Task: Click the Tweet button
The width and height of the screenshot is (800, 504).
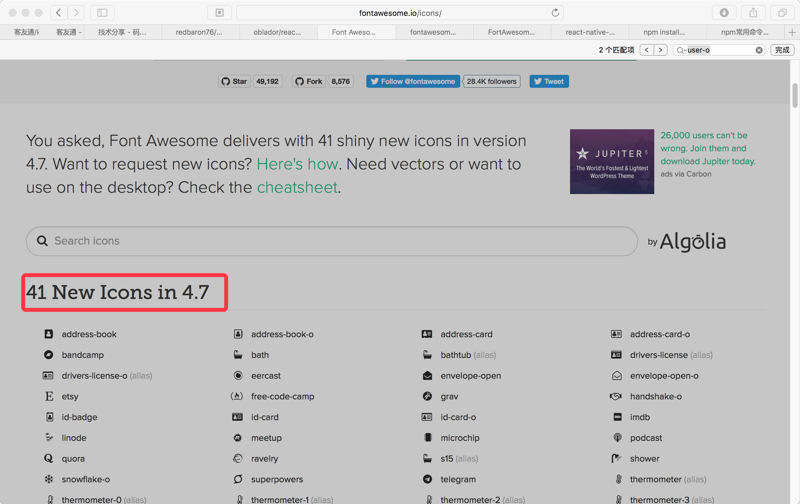Action: pyautogui.click(x=549, y=82)
